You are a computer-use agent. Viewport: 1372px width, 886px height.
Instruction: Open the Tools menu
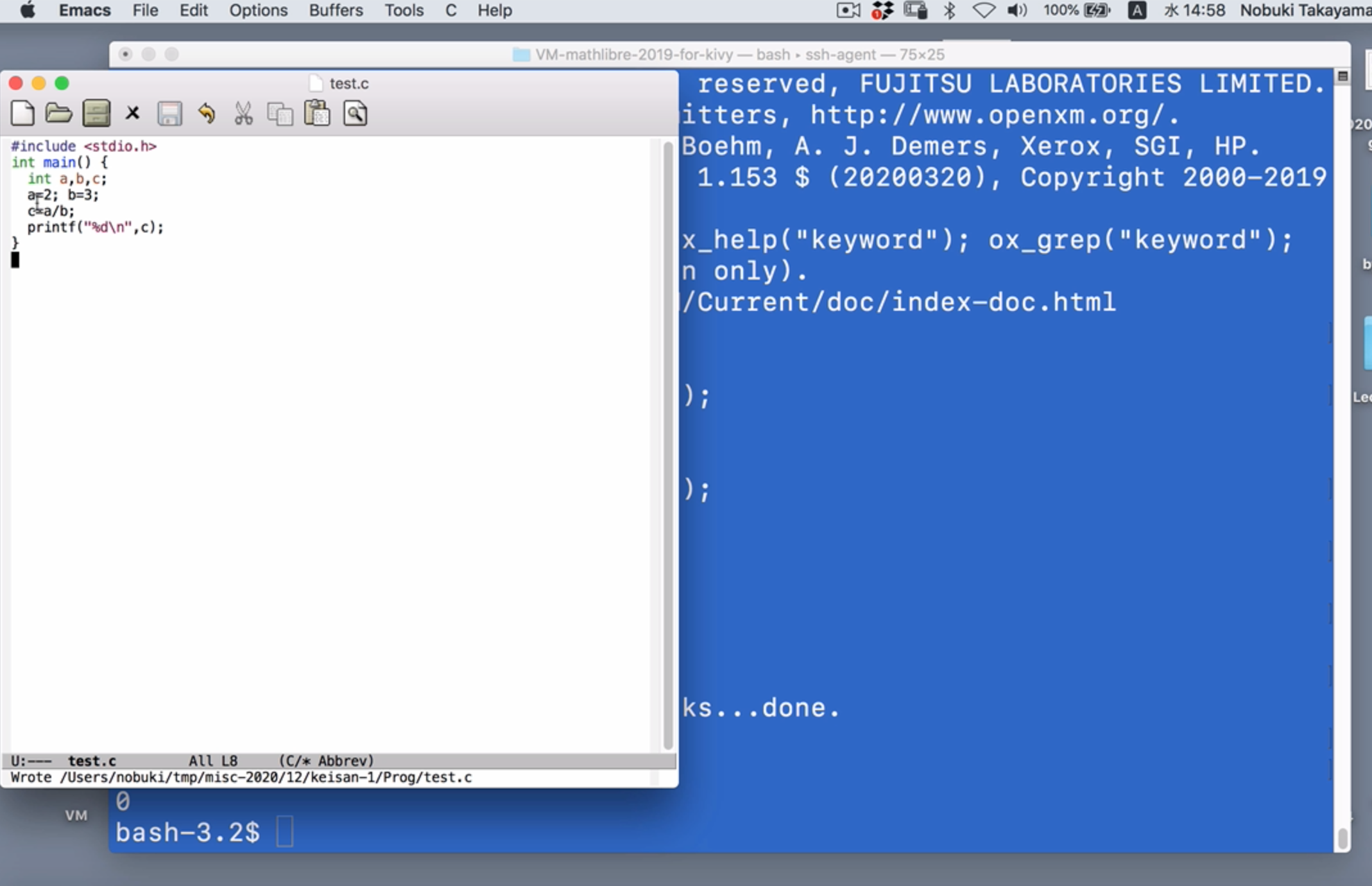(x=404, y=10)
